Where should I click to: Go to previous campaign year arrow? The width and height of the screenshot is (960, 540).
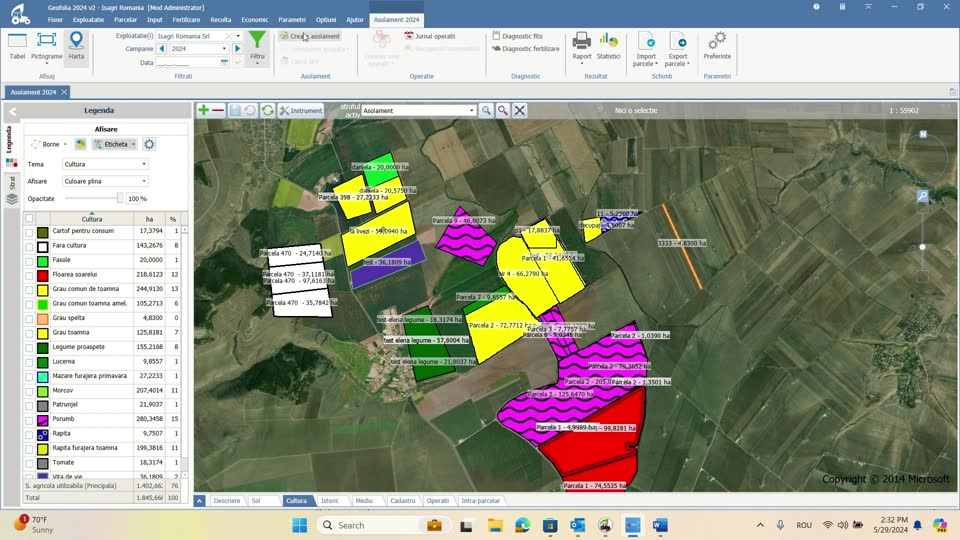point(162,48)
